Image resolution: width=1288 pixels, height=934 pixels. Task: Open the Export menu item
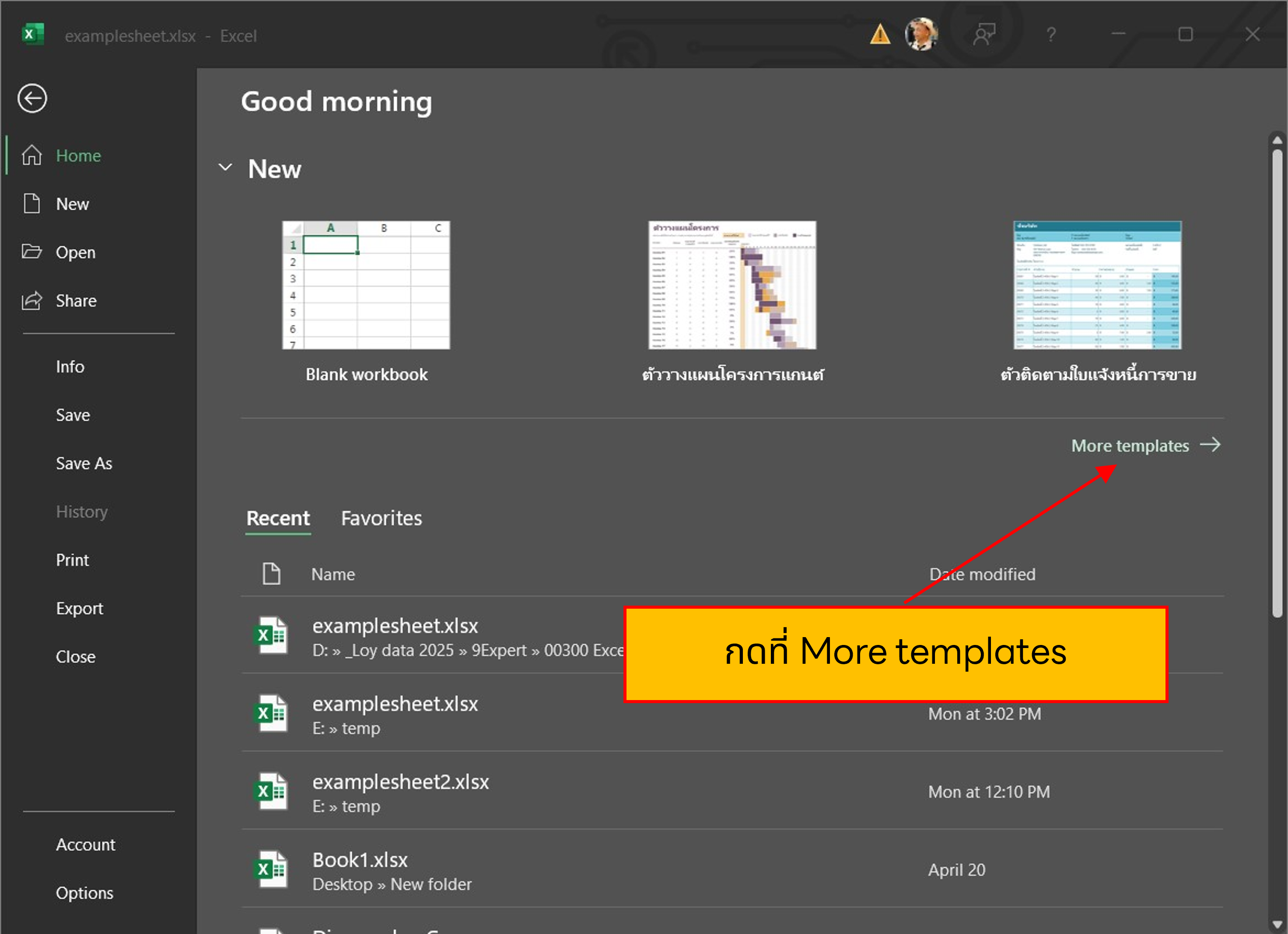click(x=80, y=608)
